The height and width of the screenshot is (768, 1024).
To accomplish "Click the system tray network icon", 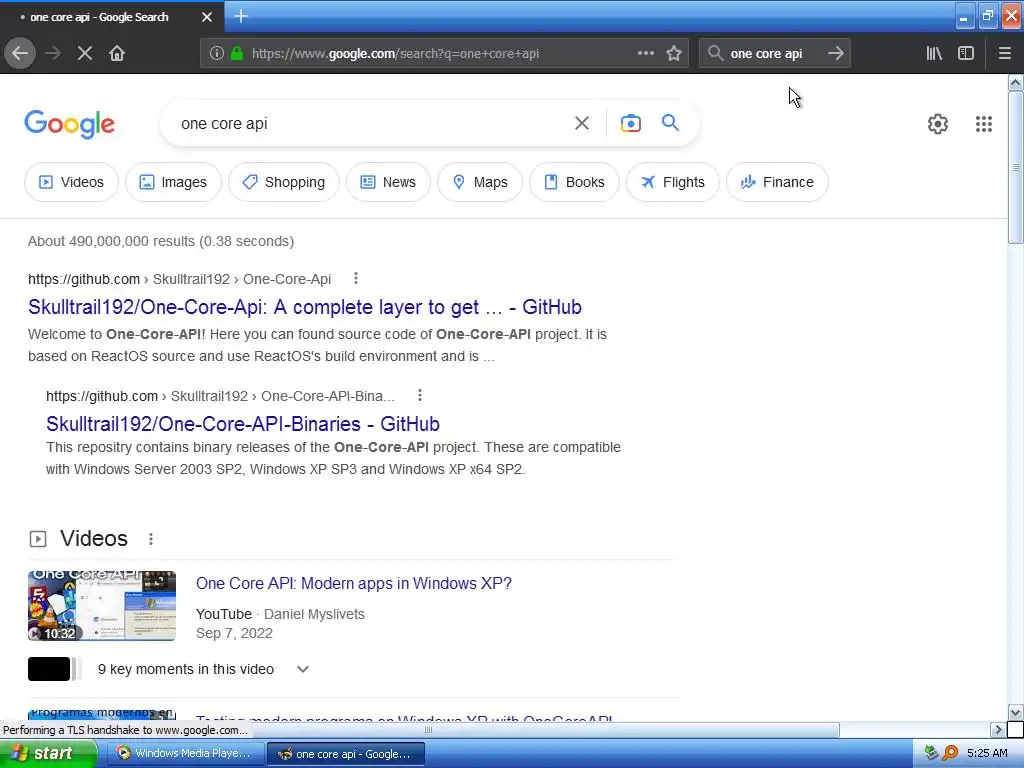I will click(x=931, y=753).
